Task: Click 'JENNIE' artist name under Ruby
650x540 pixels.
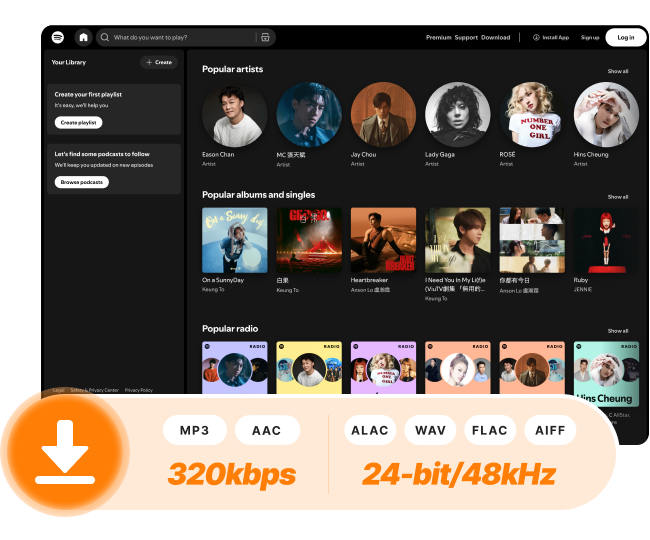Action: tap(583, 289)
